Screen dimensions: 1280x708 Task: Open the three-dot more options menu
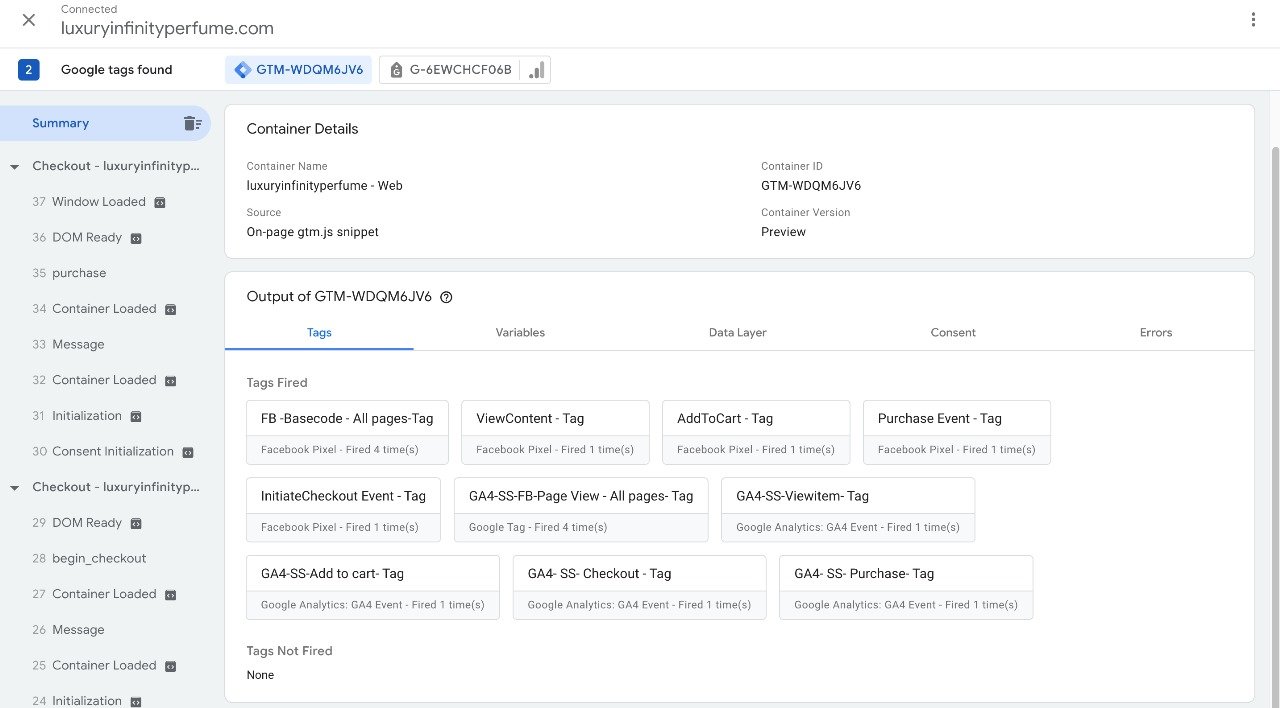[1253, 20]
